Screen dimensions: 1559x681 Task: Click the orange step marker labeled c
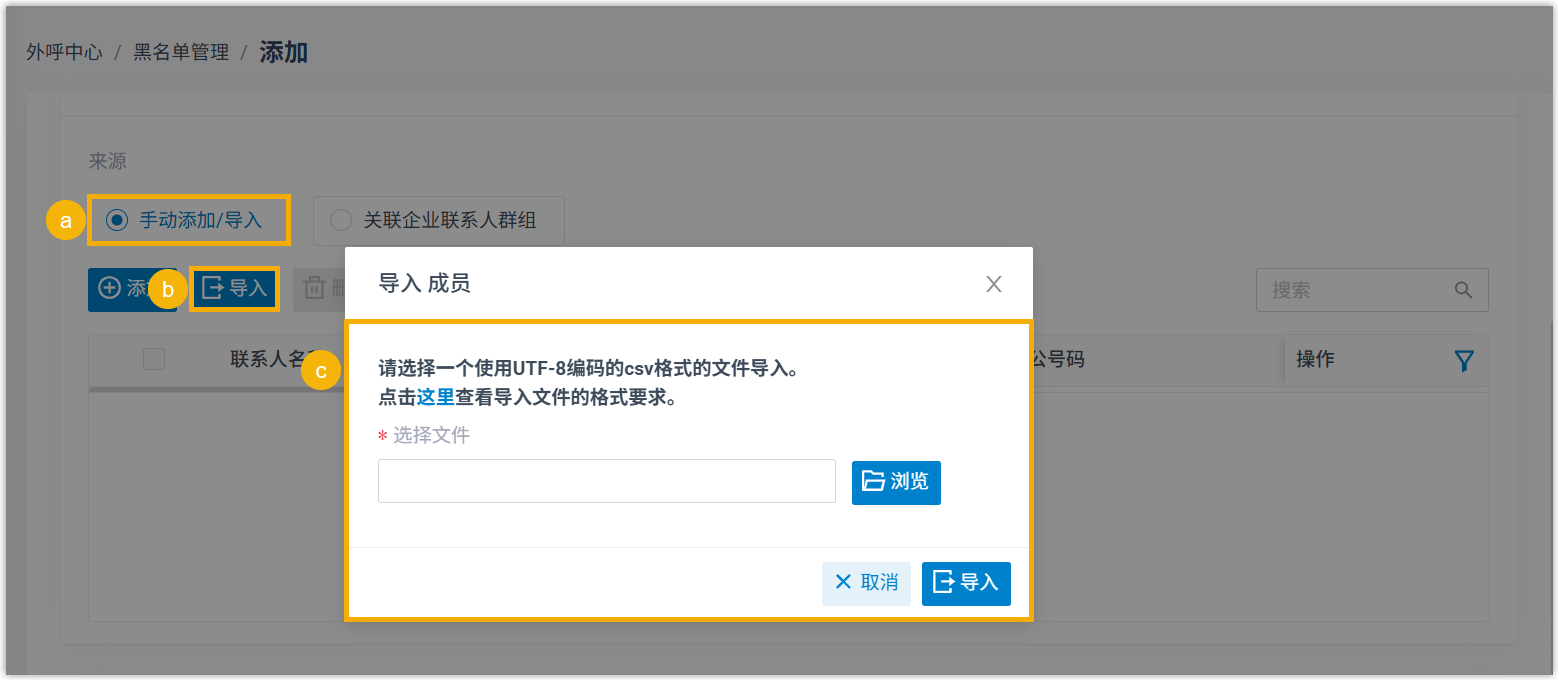click(321, 371)
